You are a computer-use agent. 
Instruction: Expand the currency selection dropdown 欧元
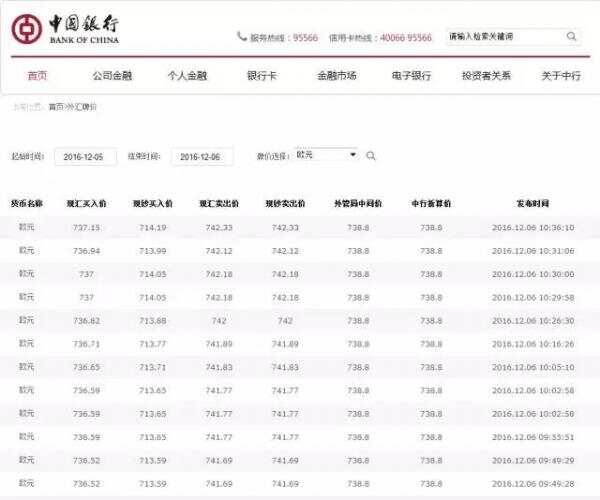pos(326,155)
